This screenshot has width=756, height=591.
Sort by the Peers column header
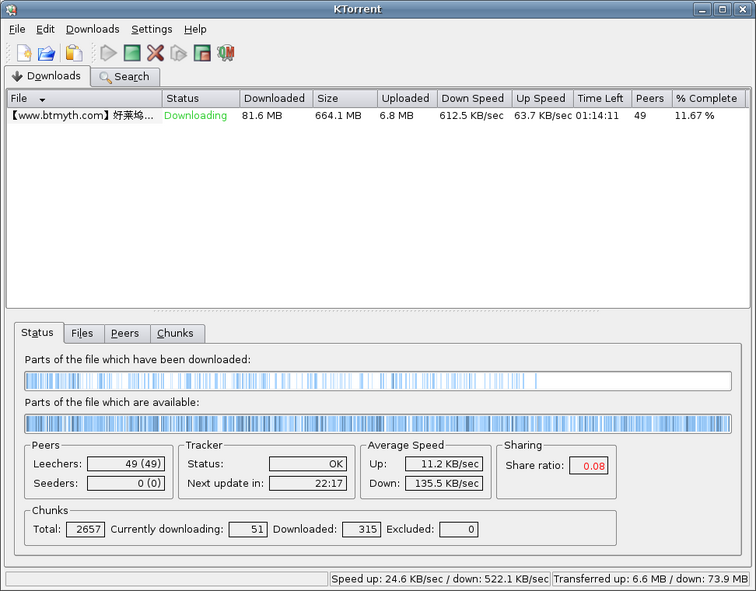(652, 98)
